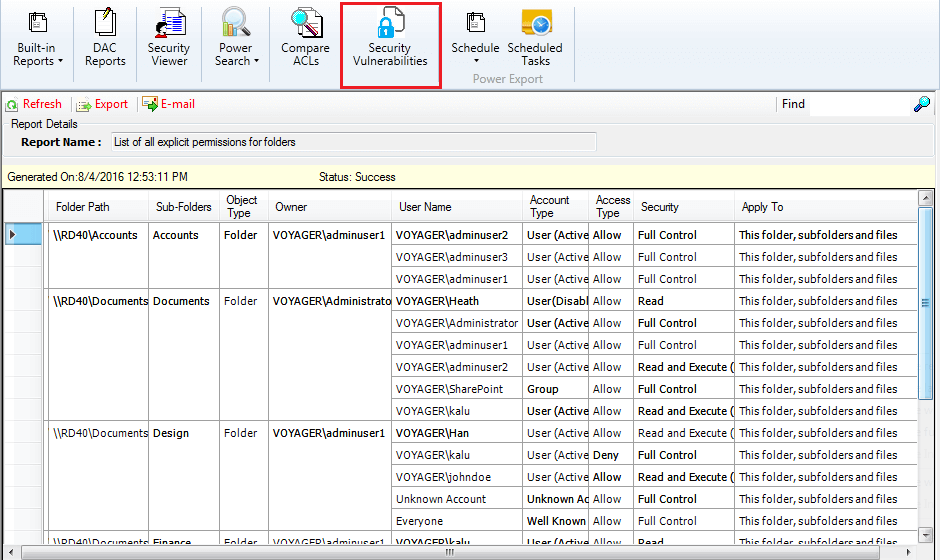The image size is (940, 560).
Task: Sort by Access Type column header
Action: click(611, 207)
